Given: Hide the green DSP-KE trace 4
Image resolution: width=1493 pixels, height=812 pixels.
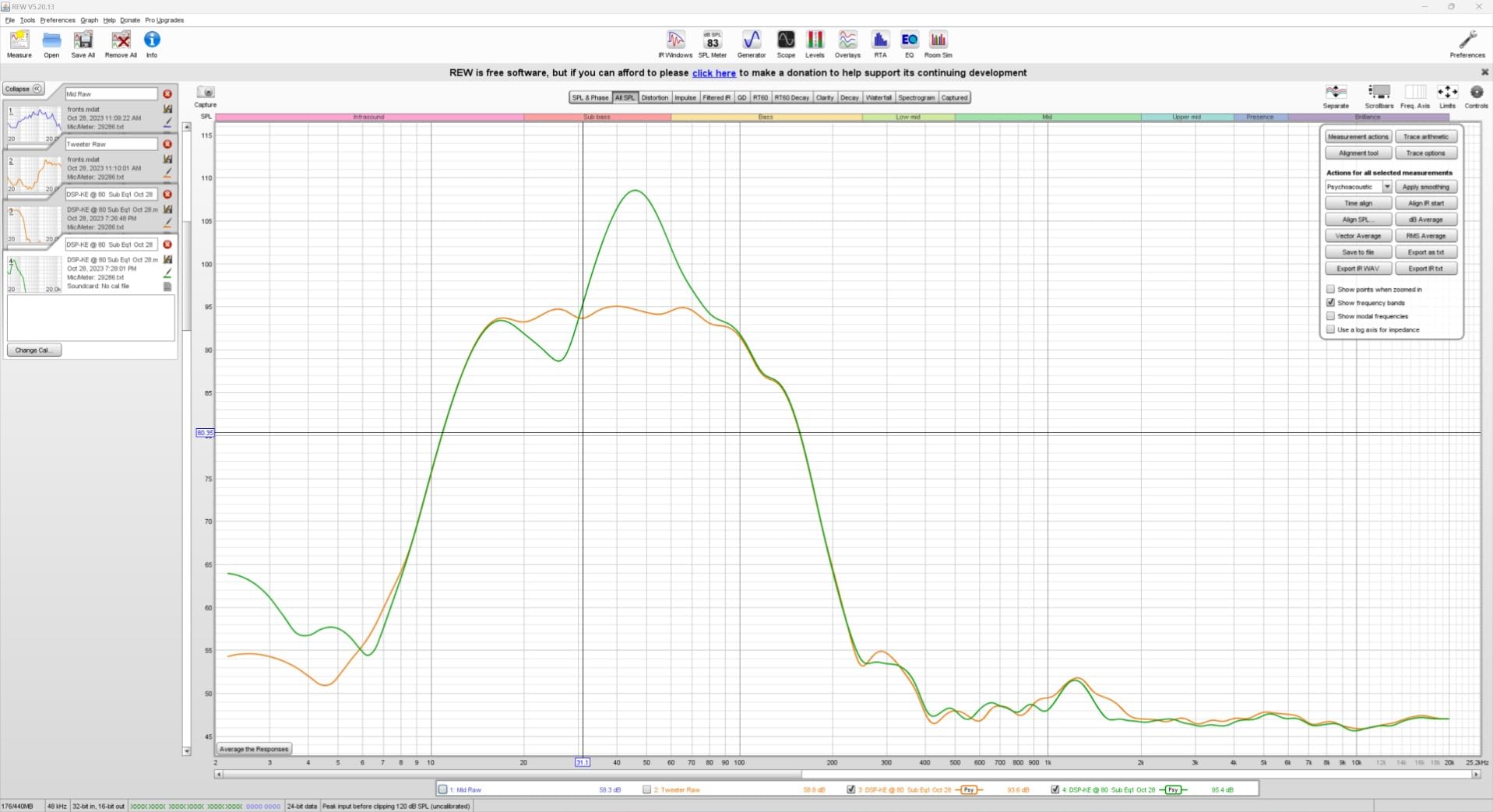Looking at the screenshot, I should coord(1055,789).
